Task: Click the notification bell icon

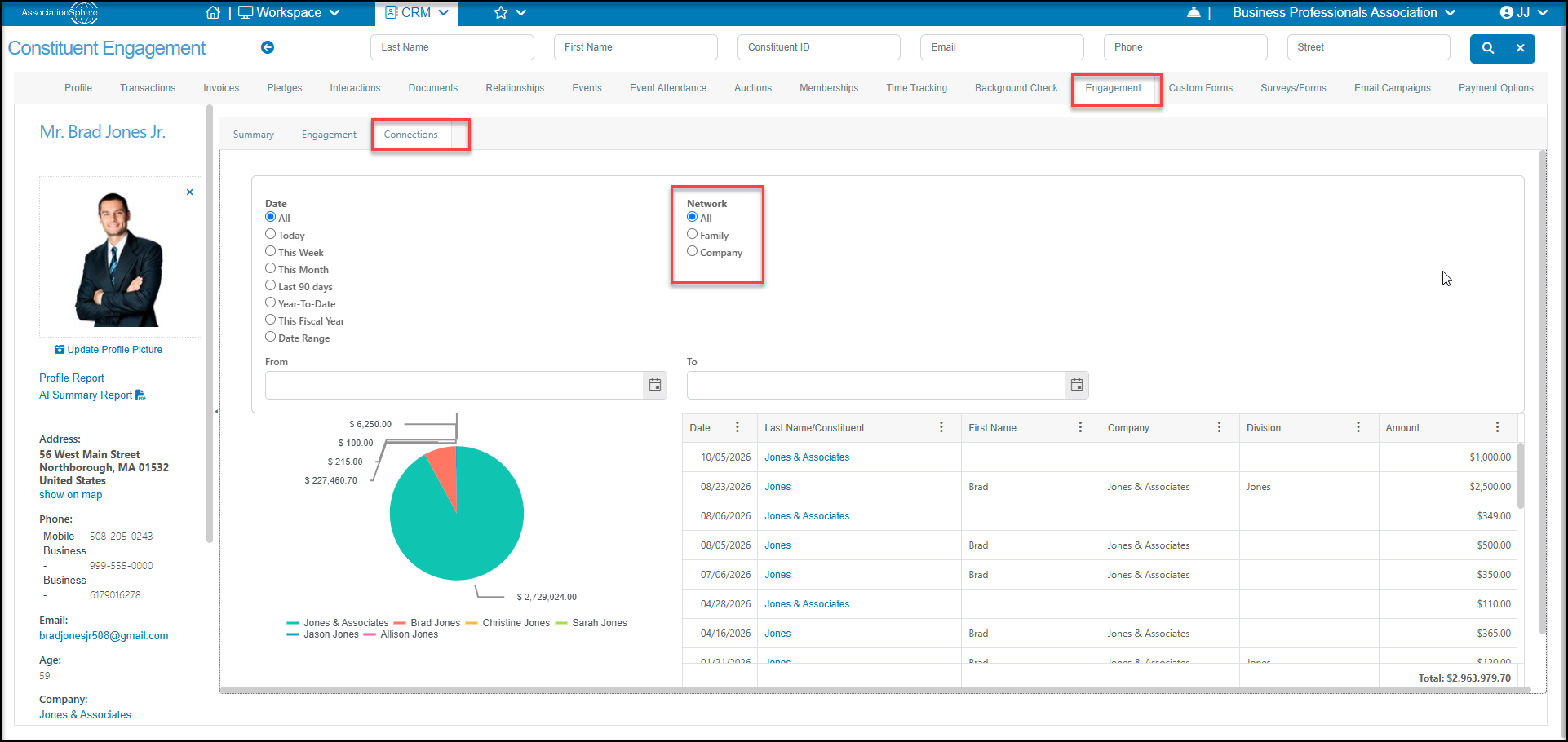Action: [1194, 12]
